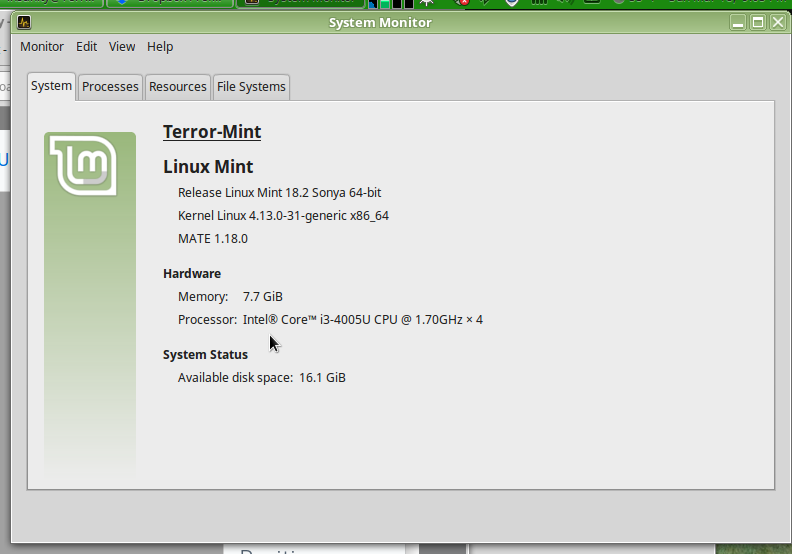Switch to the Resources tab
This screenshot has width=792, height=554.
click(x=178, y=87)
